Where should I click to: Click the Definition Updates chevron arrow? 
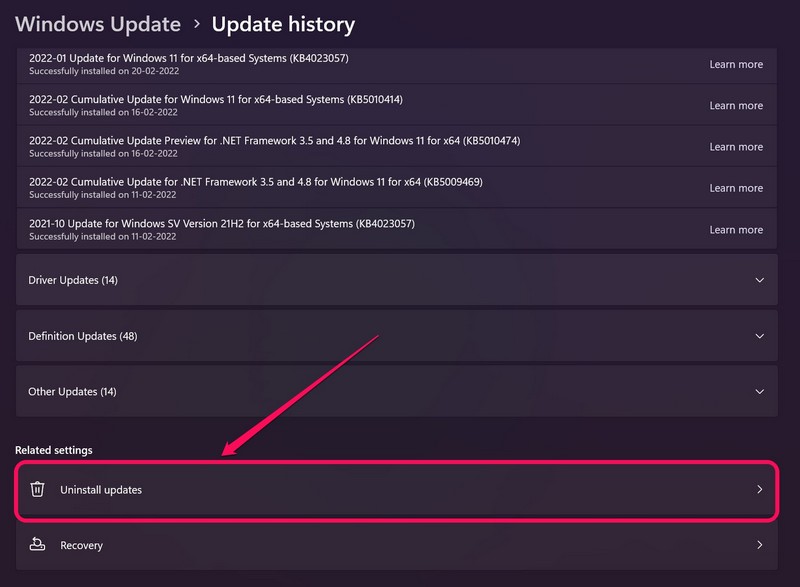tap(759, 336)
